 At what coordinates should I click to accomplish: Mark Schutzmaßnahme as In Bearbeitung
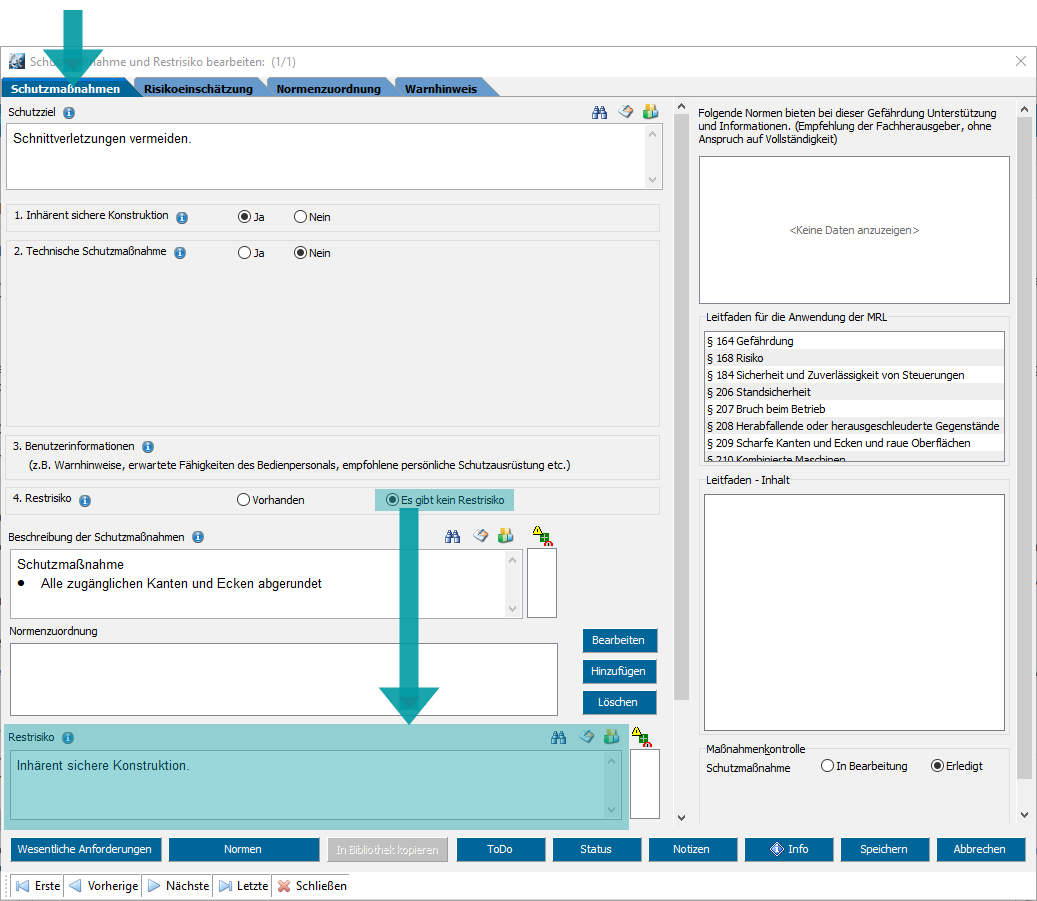click(827, 766)
